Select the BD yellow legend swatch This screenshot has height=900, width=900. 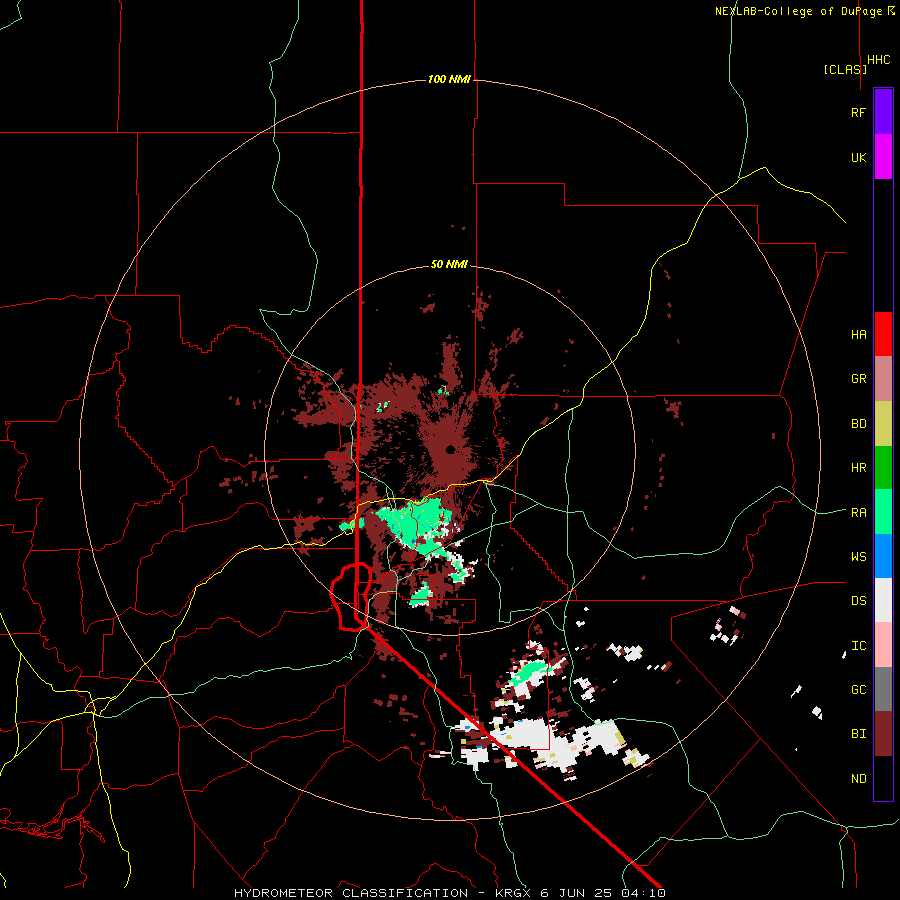[x=883, y=424]
